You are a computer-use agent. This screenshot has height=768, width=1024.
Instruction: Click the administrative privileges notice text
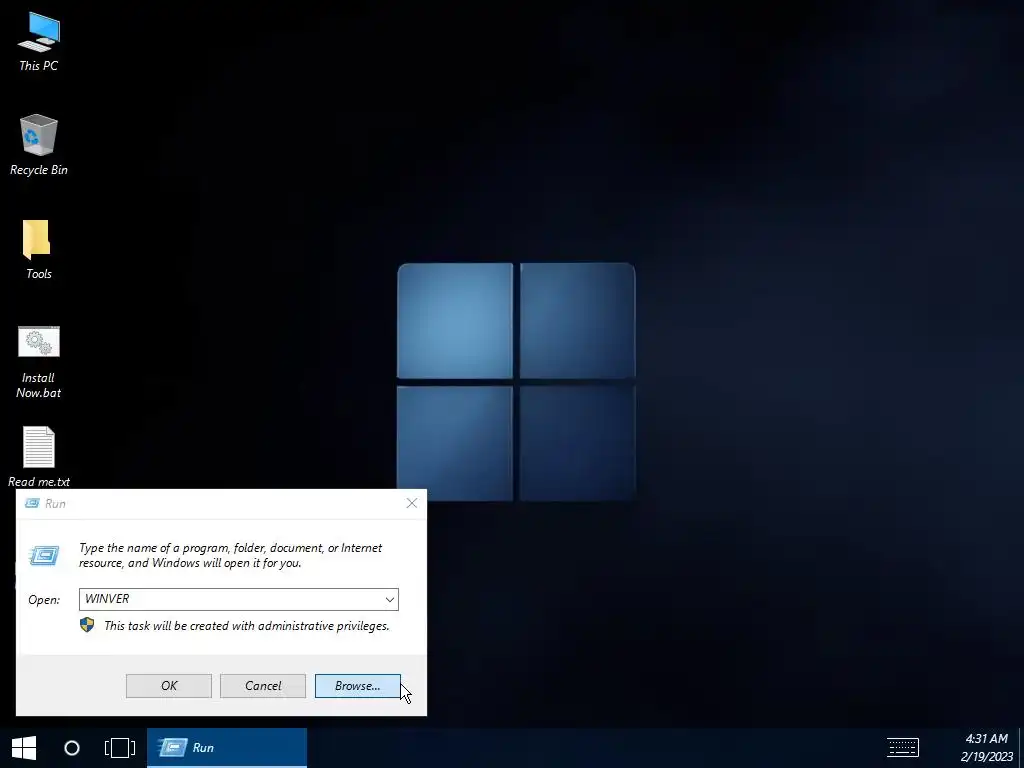(246, 626)
